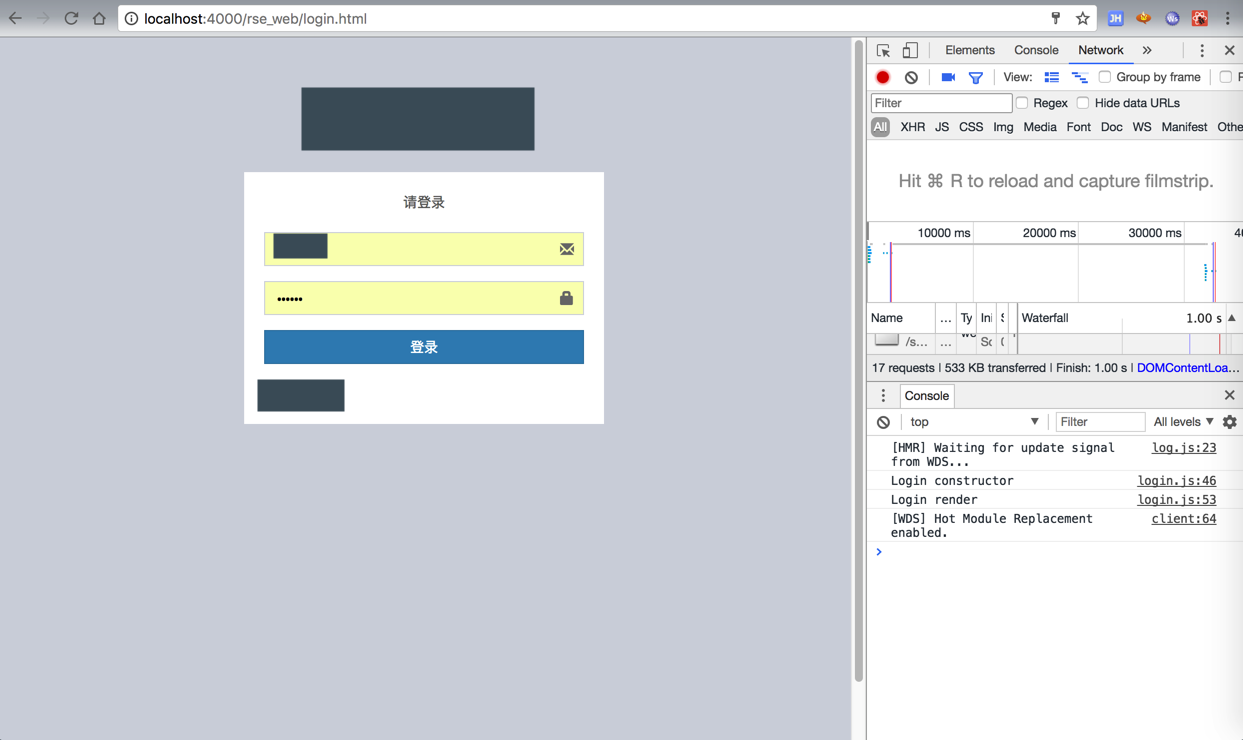Open the browser home page icon
The height and width of the screenshot is (740, 1243).
coord(99,18)
